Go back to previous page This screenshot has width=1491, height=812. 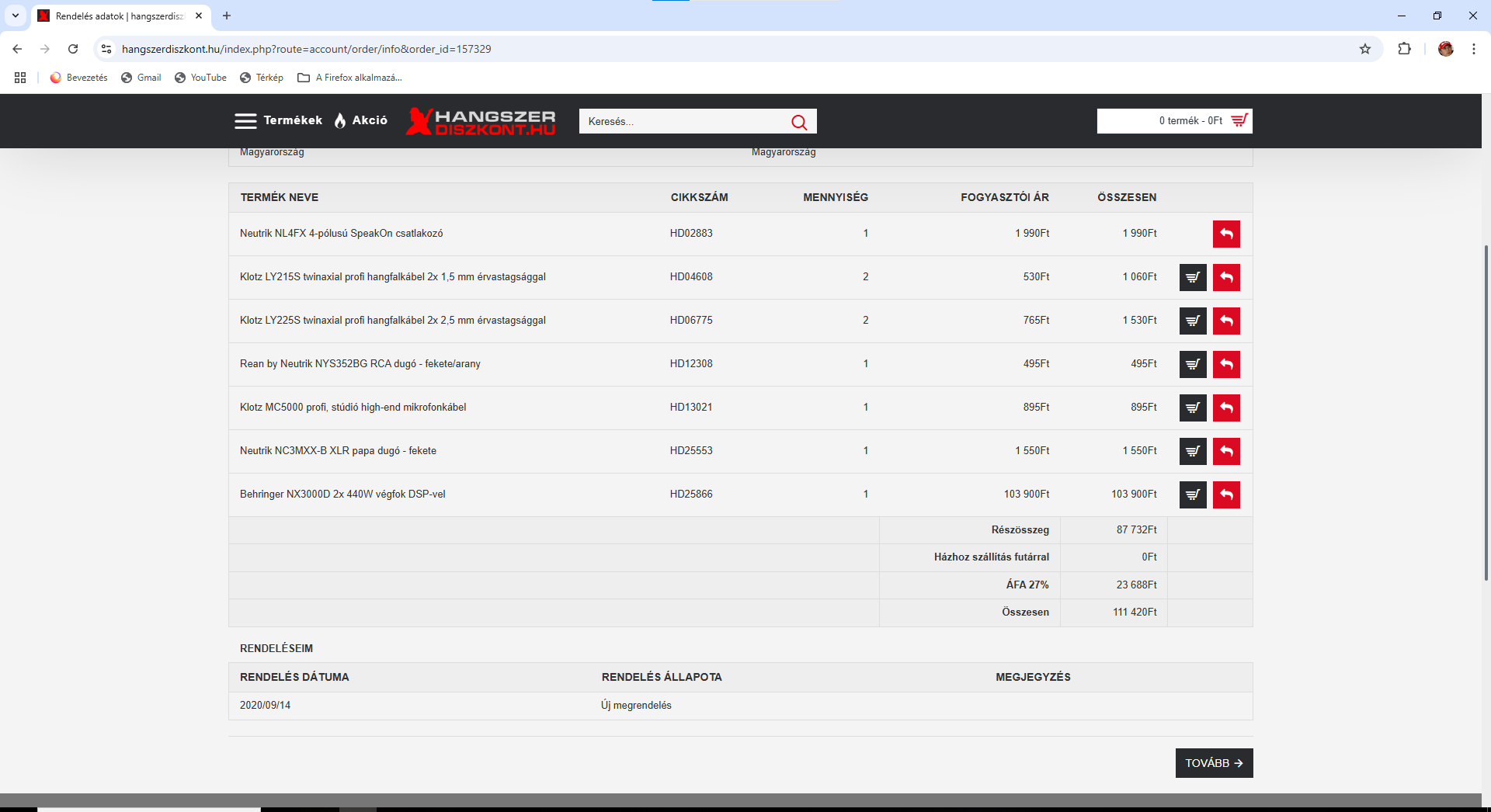click(x=17, y=49)
